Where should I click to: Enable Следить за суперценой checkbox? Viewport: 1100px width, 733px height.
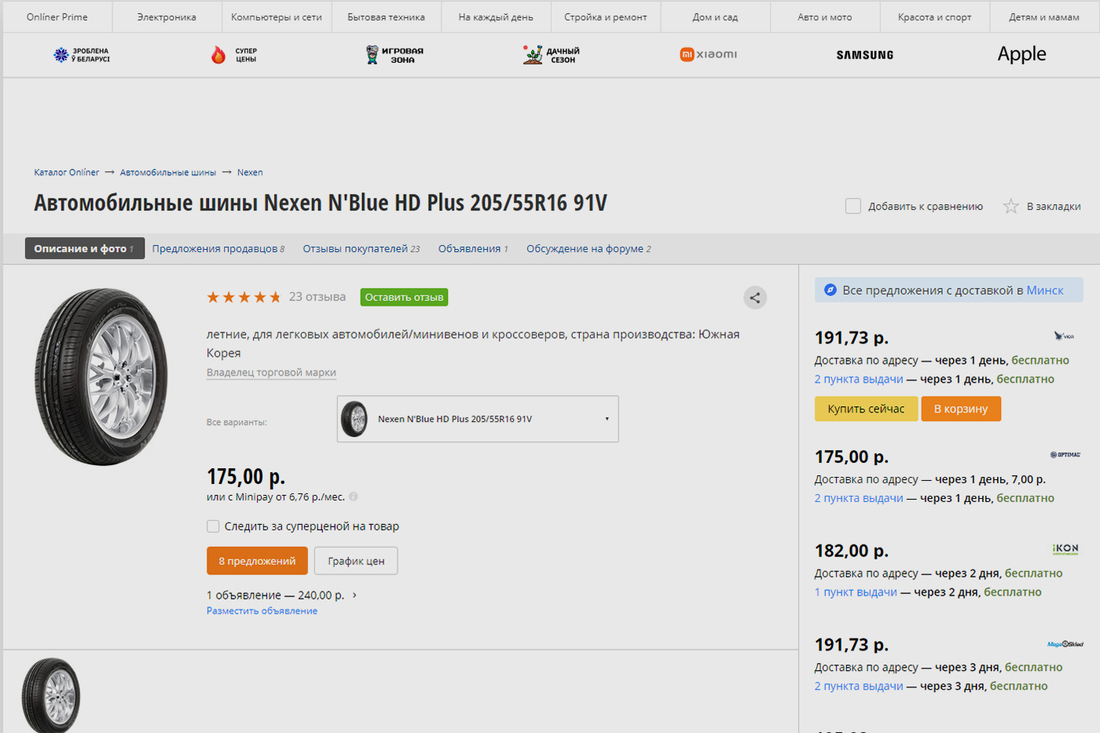(x=213, y=526)
